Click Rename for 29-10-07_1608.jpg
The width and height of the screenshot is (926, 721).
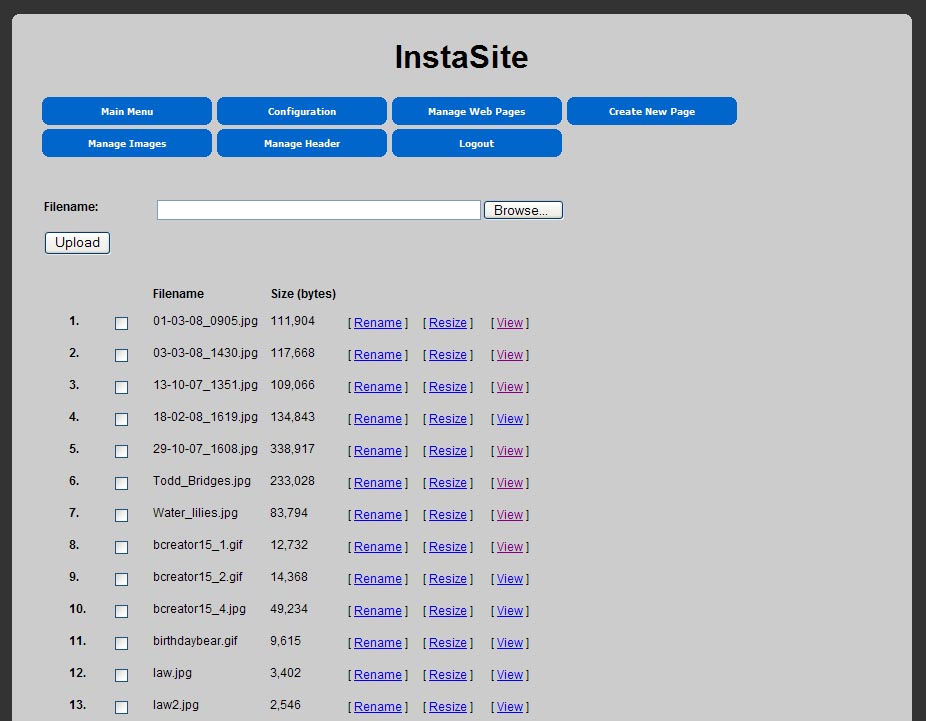click(x=377, y=451)
